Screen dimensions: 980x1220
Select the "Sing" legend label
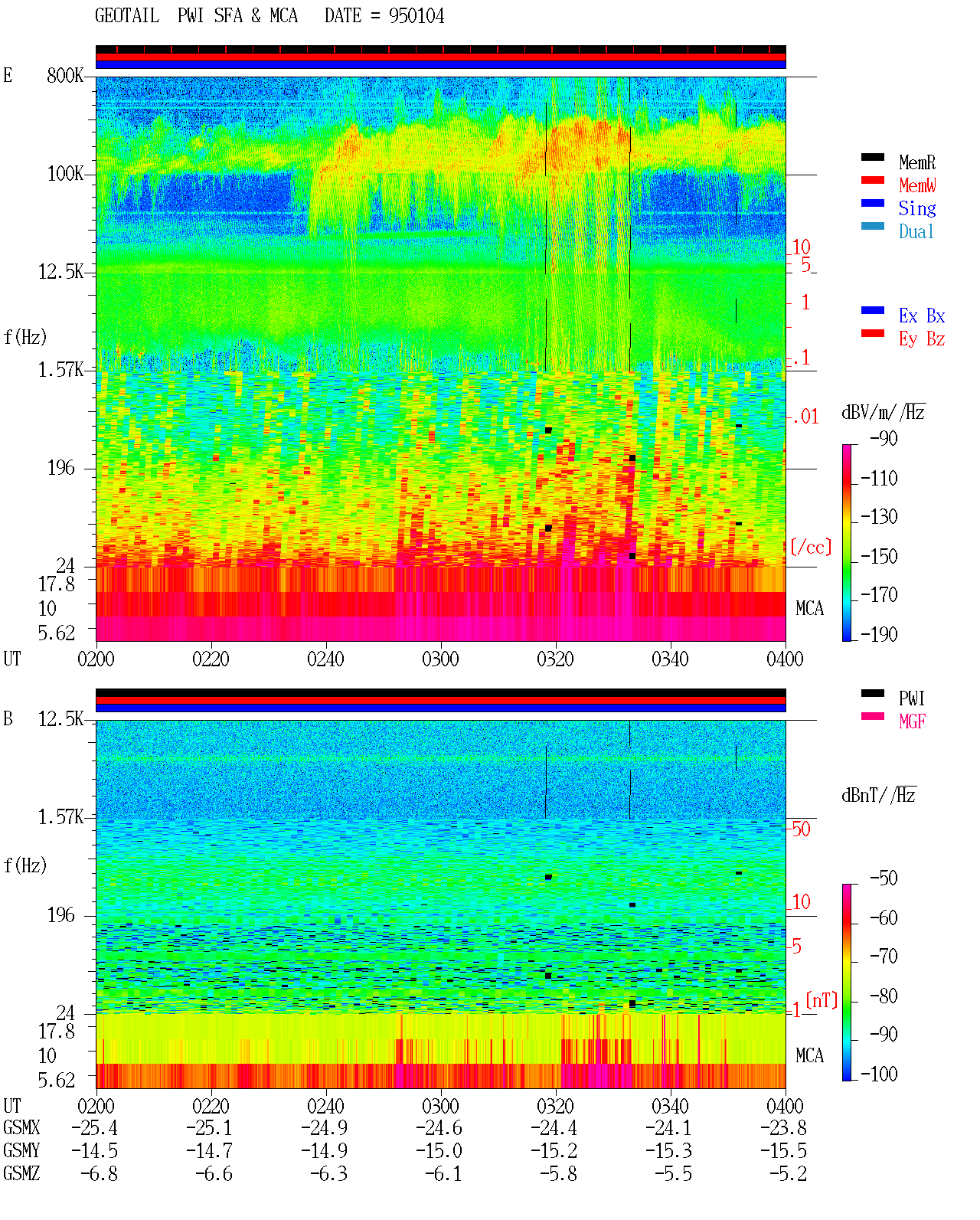point(917,208)
